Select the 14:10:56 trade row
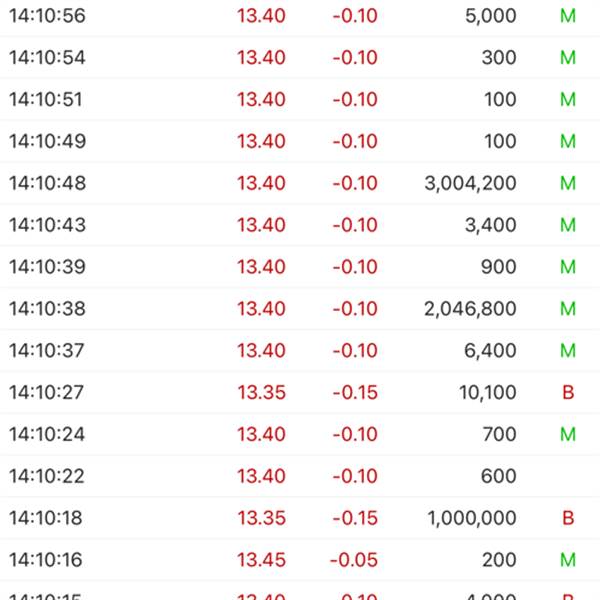 (300, 16)
